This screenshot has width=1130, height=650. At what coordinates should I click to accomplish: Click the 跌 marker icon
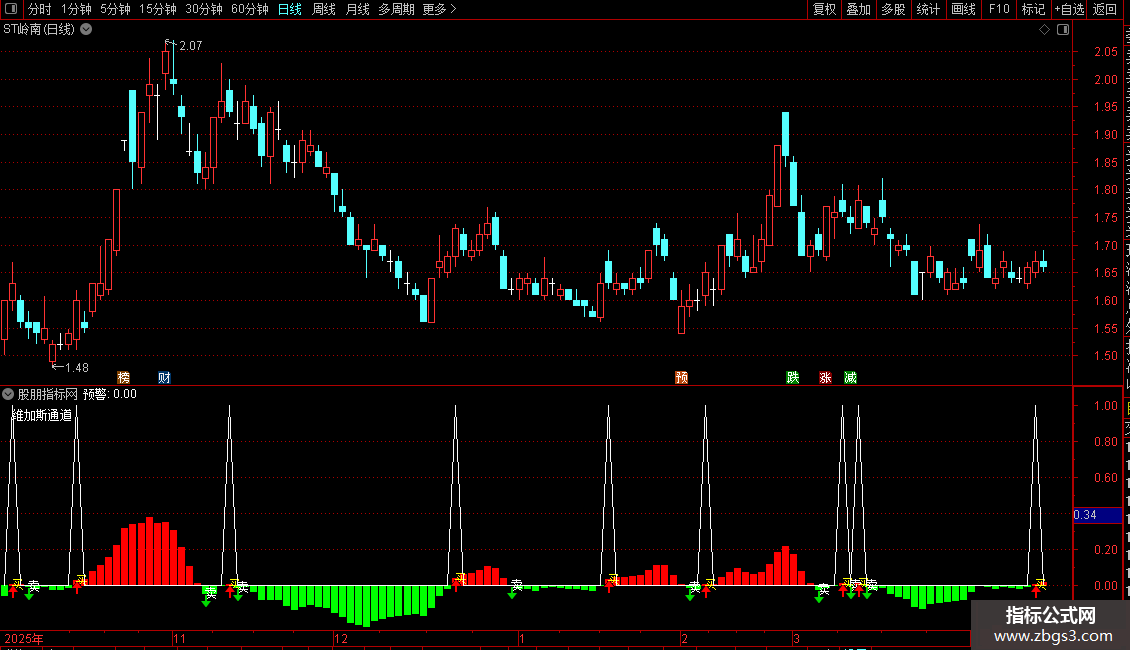tap(793, 378)
